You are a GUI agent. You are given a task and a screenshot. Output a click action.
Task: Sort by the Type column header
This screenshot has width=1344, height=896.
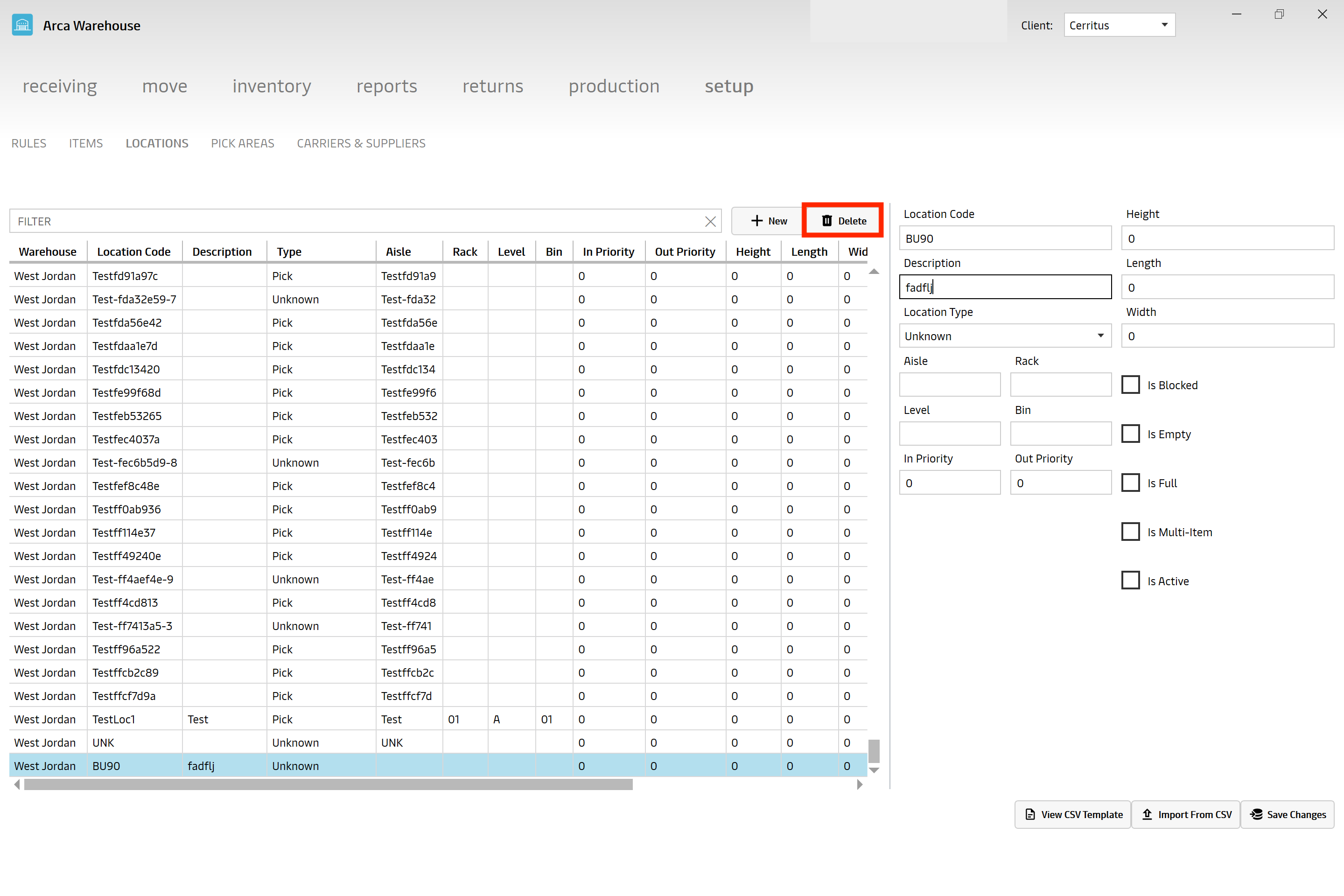tap(321, 252)
